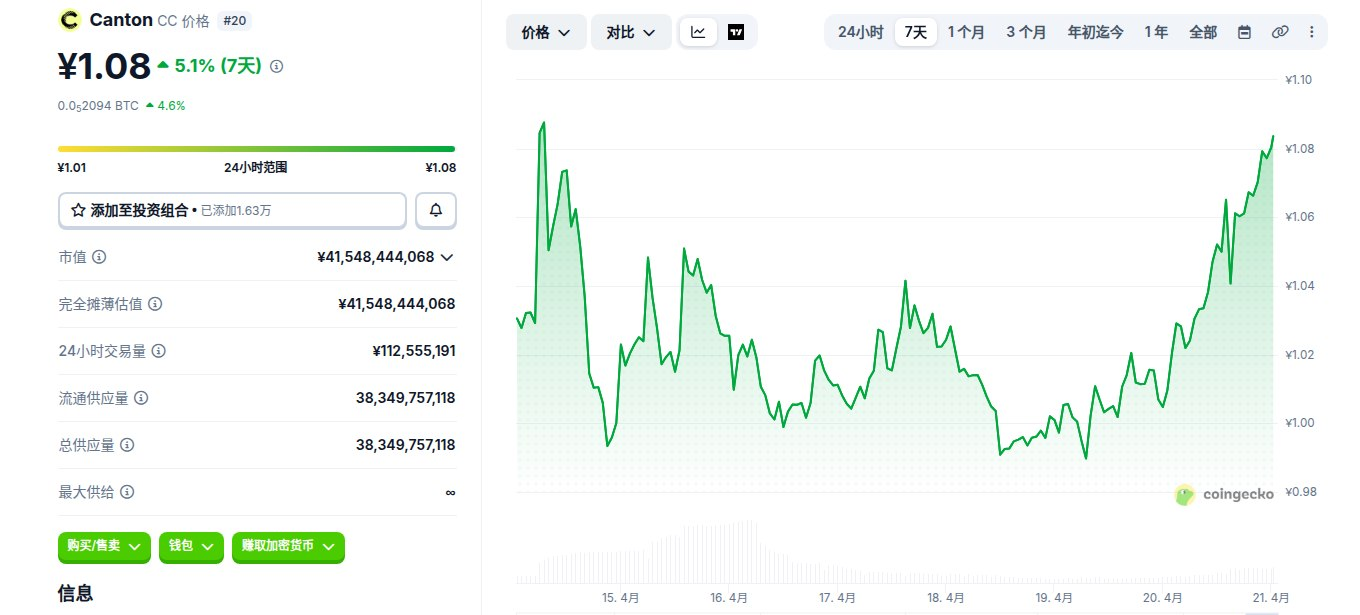
Task: Click the price alert bell icon
Action: point(436,210)
